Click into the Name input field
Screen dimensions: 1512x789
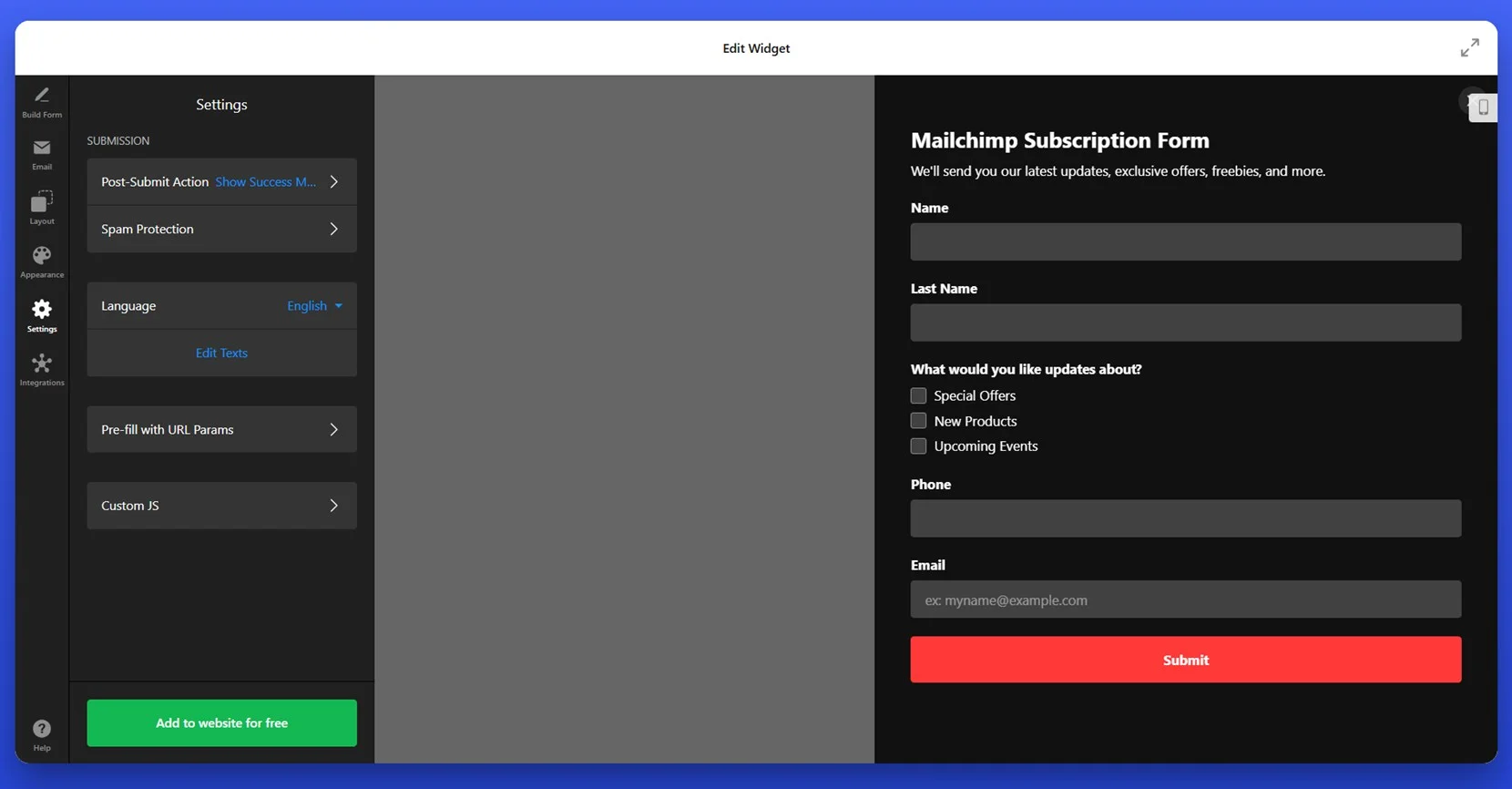[1185, 242]
